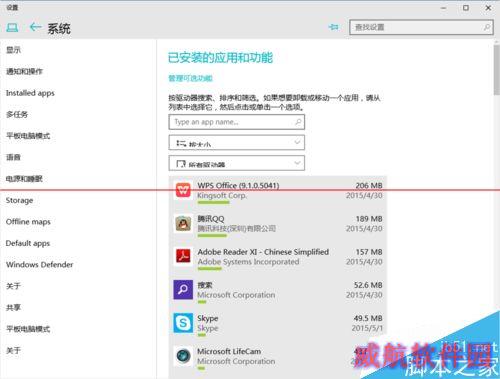Select Storage in the sidebar
This screenshot has height=379, width=500.
19,200
